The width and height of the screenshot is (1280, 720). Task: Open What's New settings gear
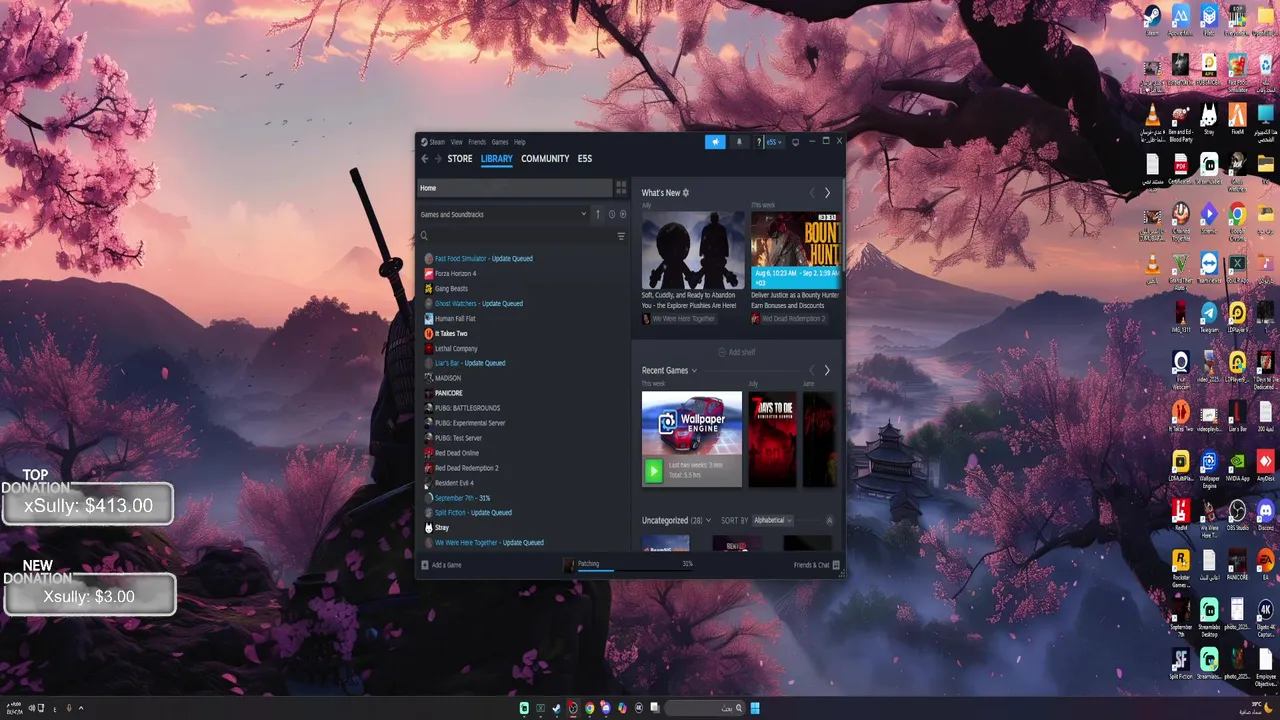tap(685, 193)
